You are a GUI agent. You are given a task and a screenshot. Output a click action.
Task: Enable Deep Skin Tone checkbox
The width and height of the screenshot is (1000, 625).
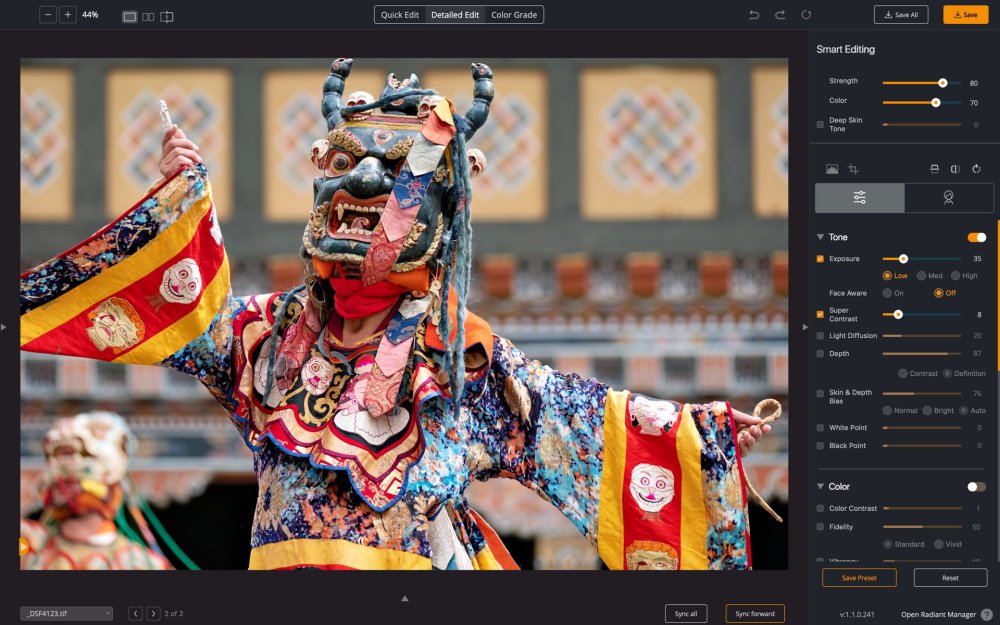(x=820, y=124)
